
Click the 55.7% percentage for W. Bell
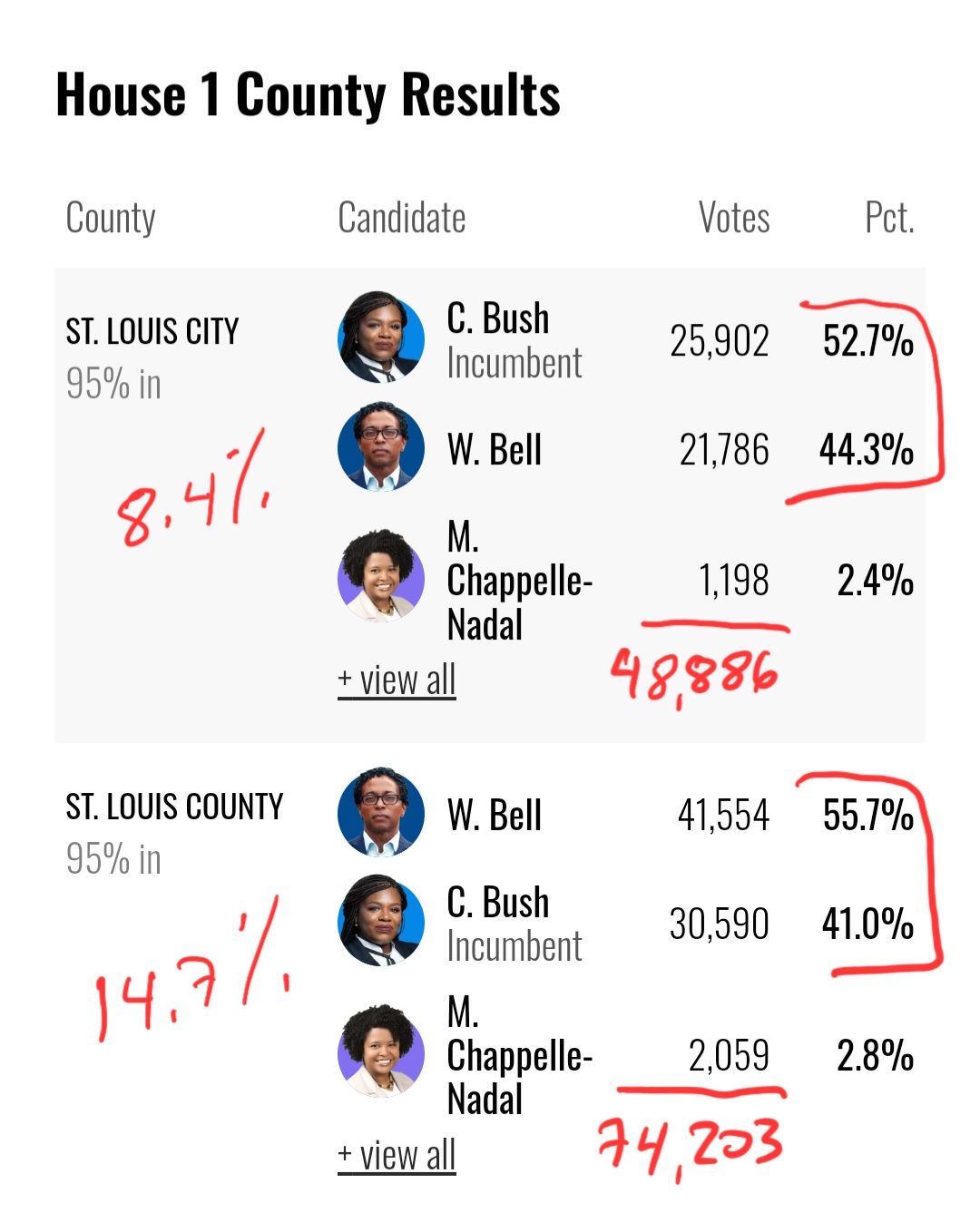[867, 815]
